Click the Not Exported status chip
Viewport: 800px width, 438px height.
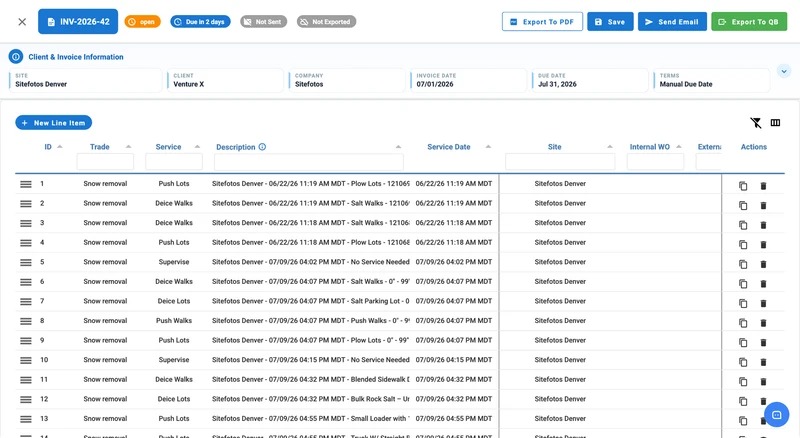point(326,21)
